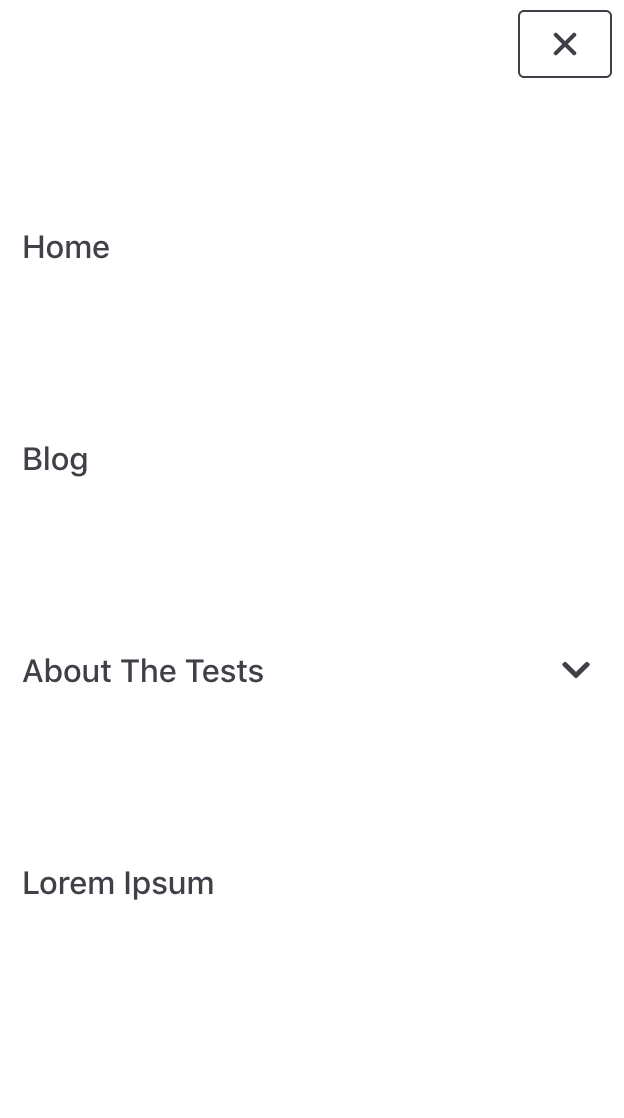Click the About The Tests menu entry
Image resolution: width=624 pixels, height=1118 pixels.
[143, 671]
